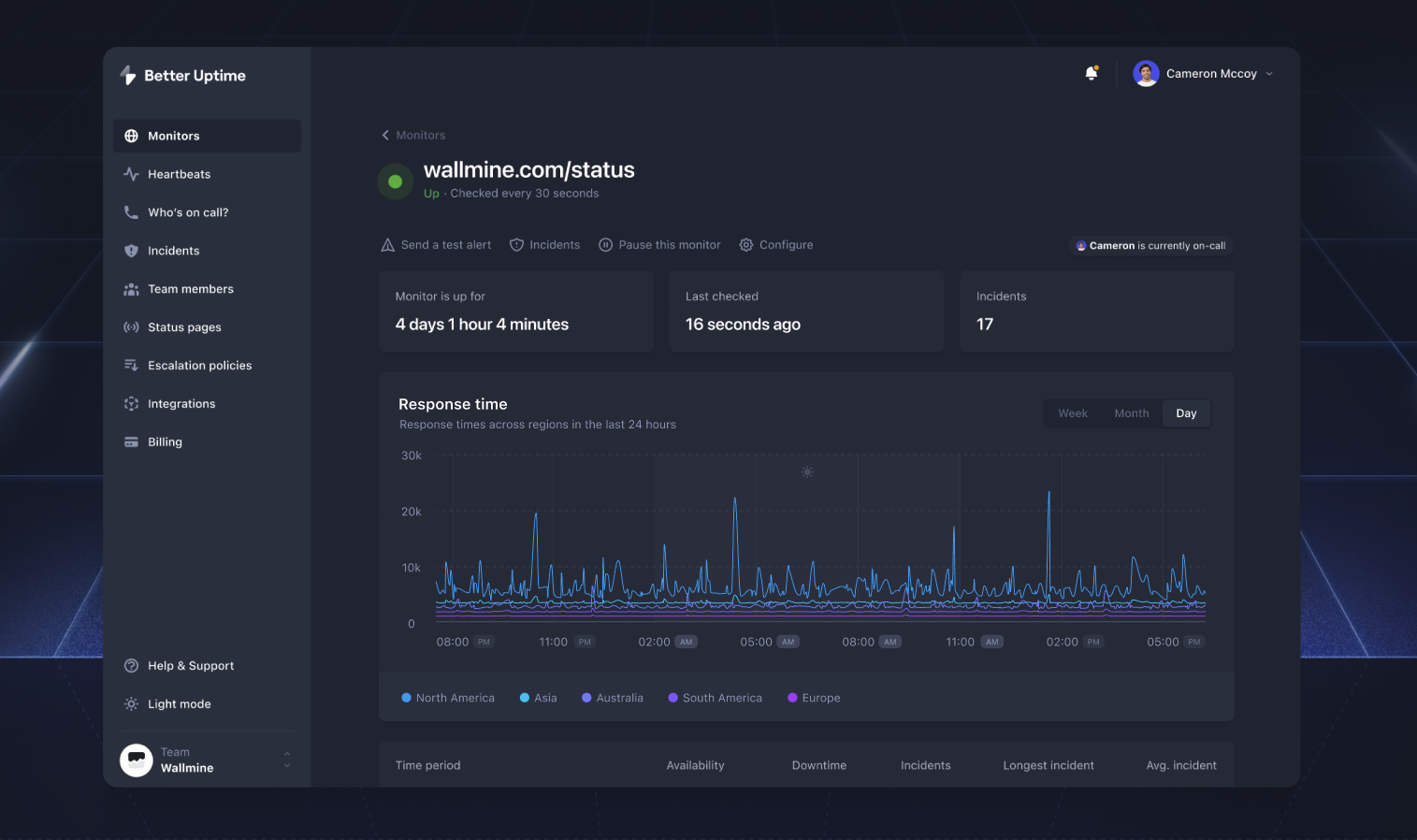Select the Heartbeats sidebar icon

131,174
